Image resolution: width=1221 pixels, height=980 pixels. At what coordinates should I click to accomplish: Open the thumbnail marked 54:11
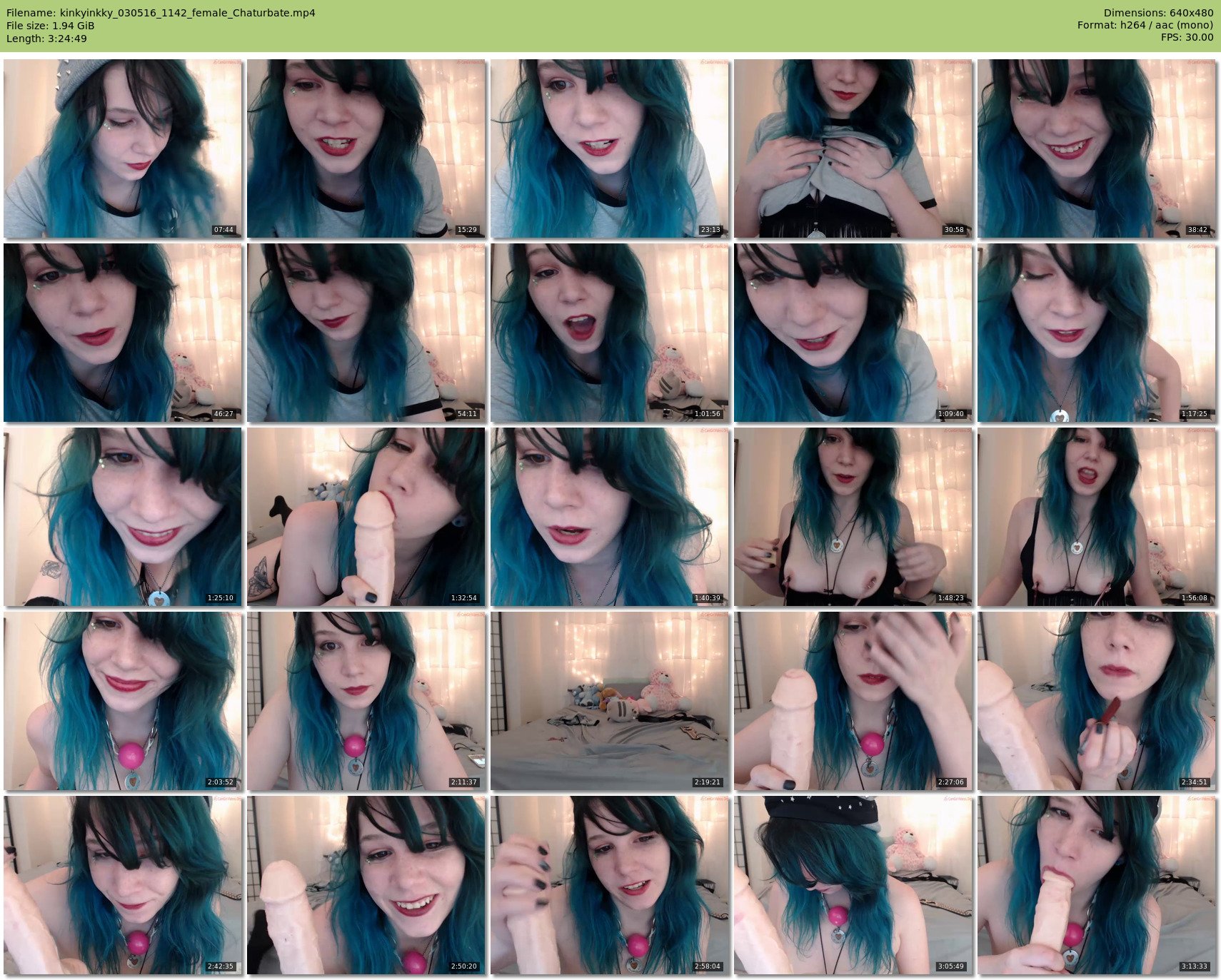(x=366, y=333)
